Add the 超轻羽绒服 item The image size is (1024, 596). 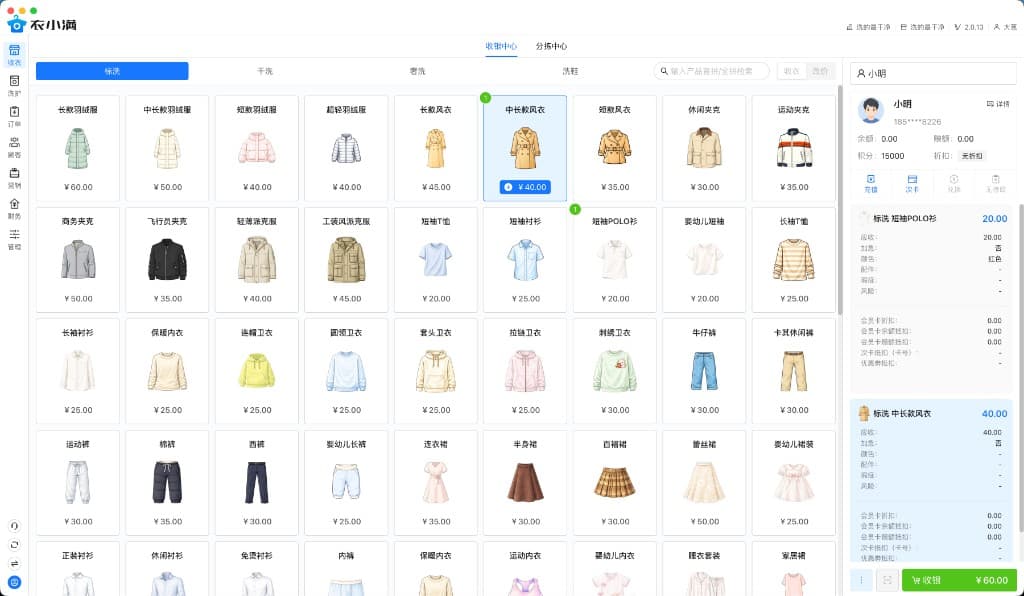coord(346,148)
